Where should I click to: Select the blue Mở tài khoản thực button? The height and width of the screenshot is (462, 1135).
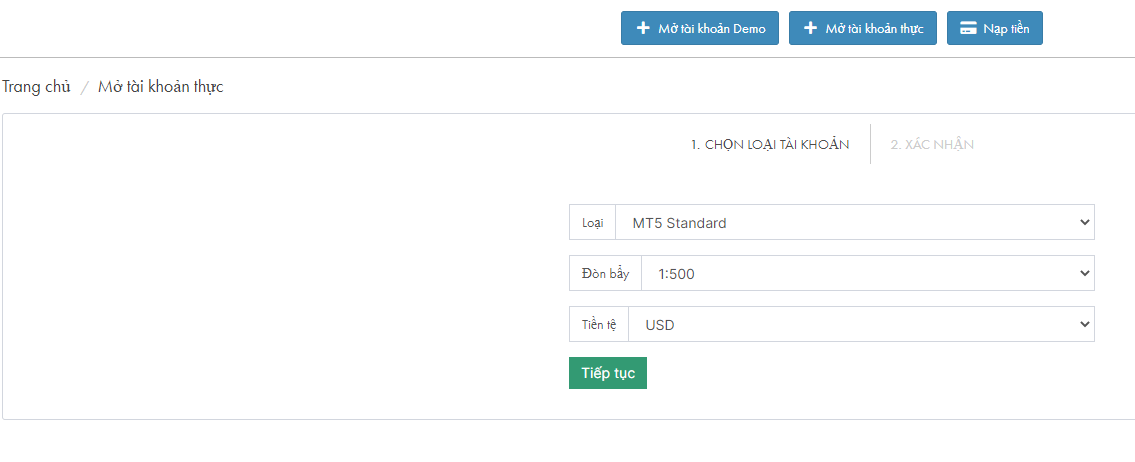tap(863, 28)
